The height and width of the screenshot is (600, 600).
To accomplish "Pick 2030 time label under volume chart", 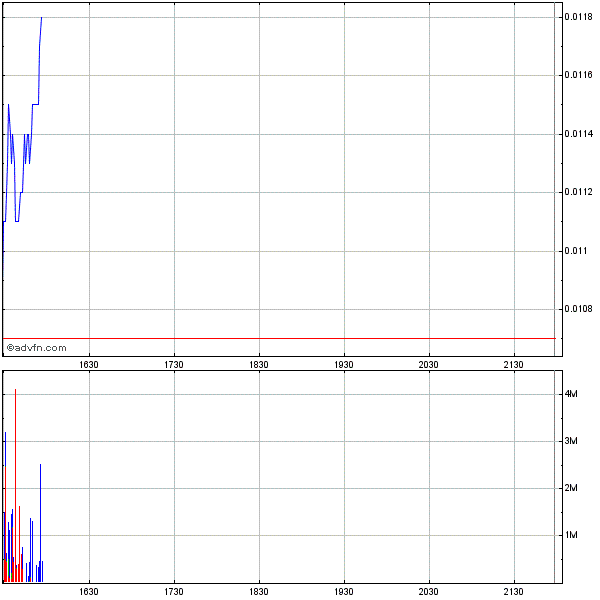I will coord(428,592).
